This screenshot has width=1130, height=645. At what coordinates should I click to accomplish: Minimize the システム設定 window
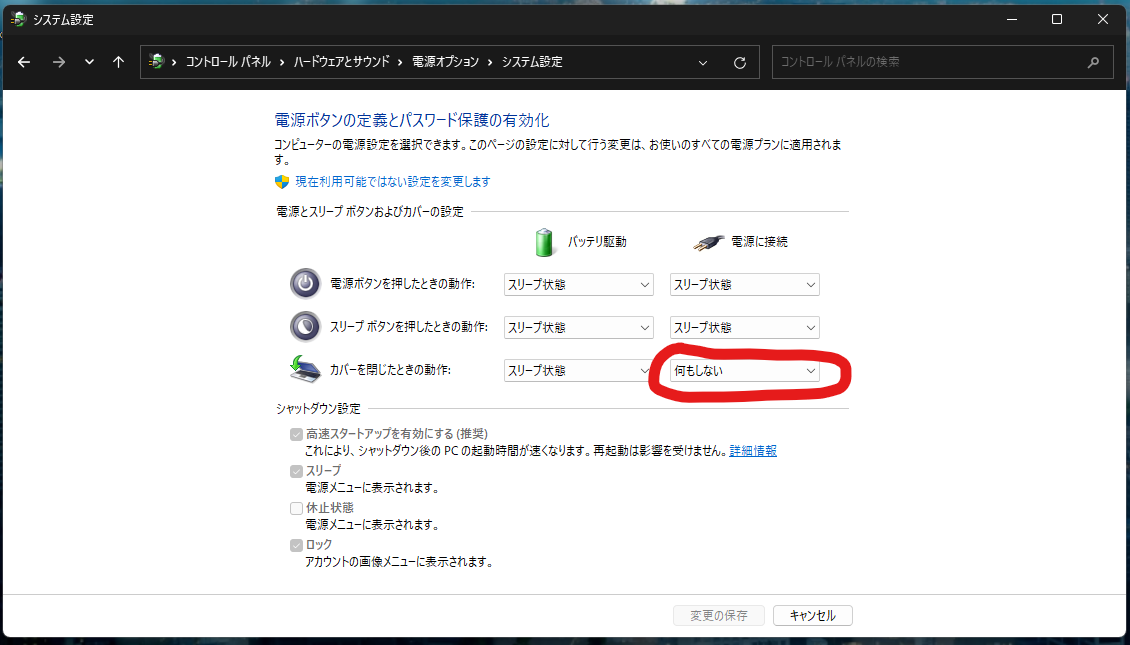pos(1012,19)
